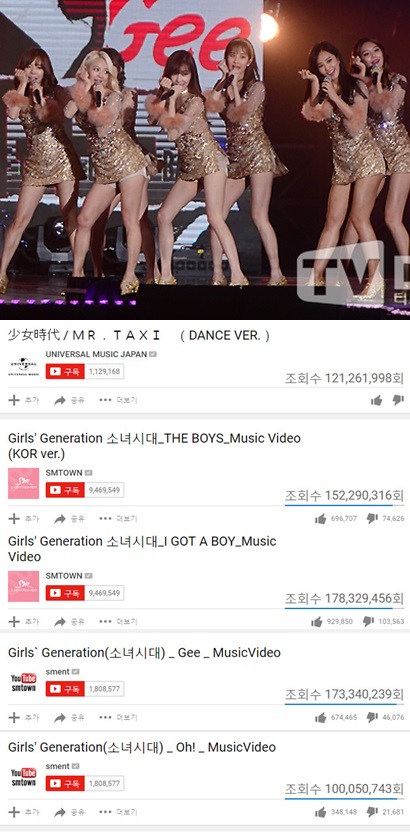Subscribe to sment under the Oh! video
410x835 pixels.
(65, 783)
